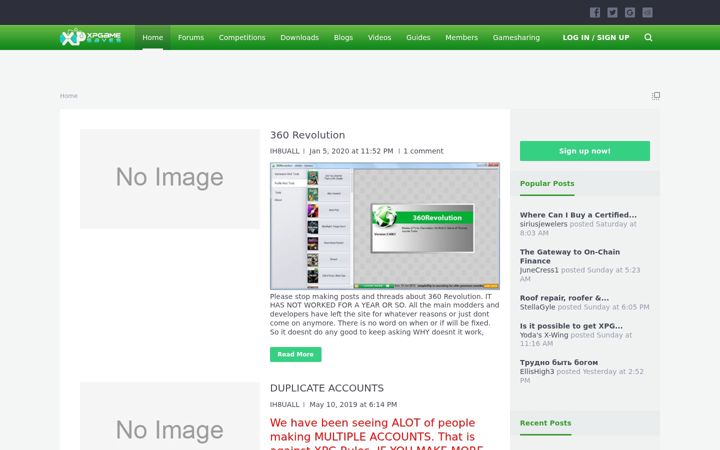Click user EllisHigh3
Viewport: 720px width, 450px height.
point(537,371)
